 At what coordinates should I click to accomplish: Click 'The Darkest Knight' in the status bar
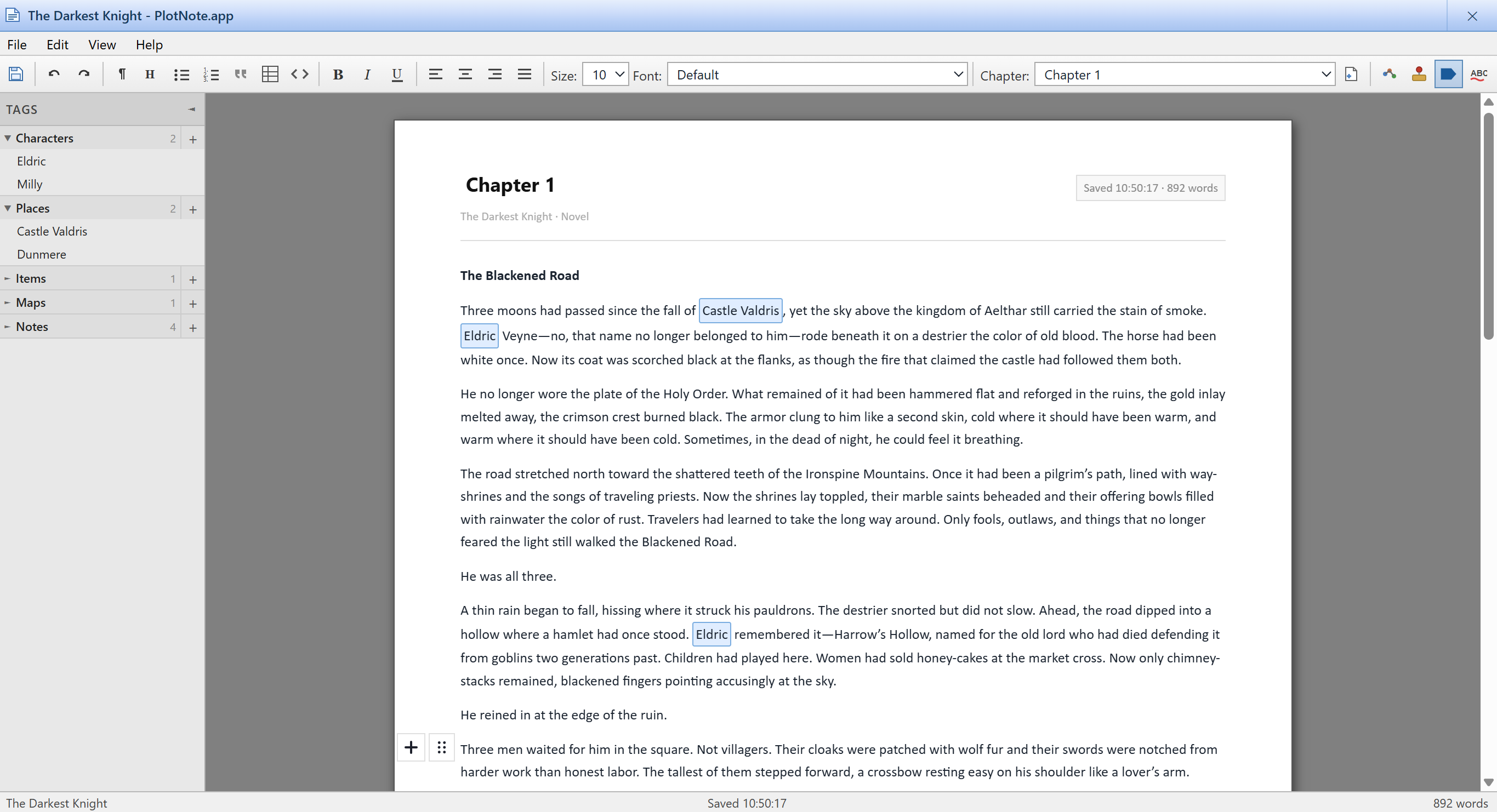point(56,803)
